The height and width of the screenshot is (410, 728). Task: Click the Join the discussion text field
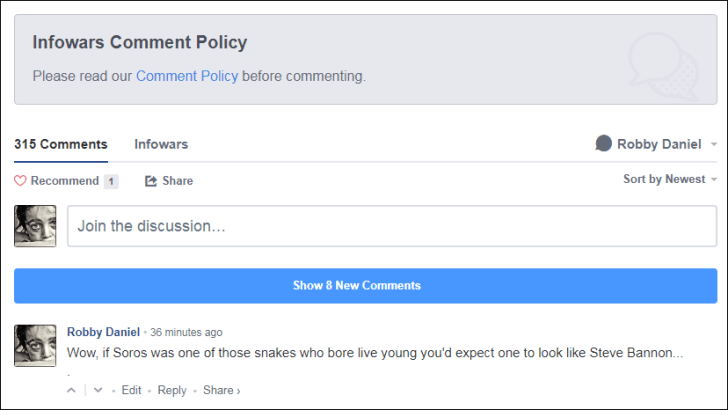click(x=391, y=226)
